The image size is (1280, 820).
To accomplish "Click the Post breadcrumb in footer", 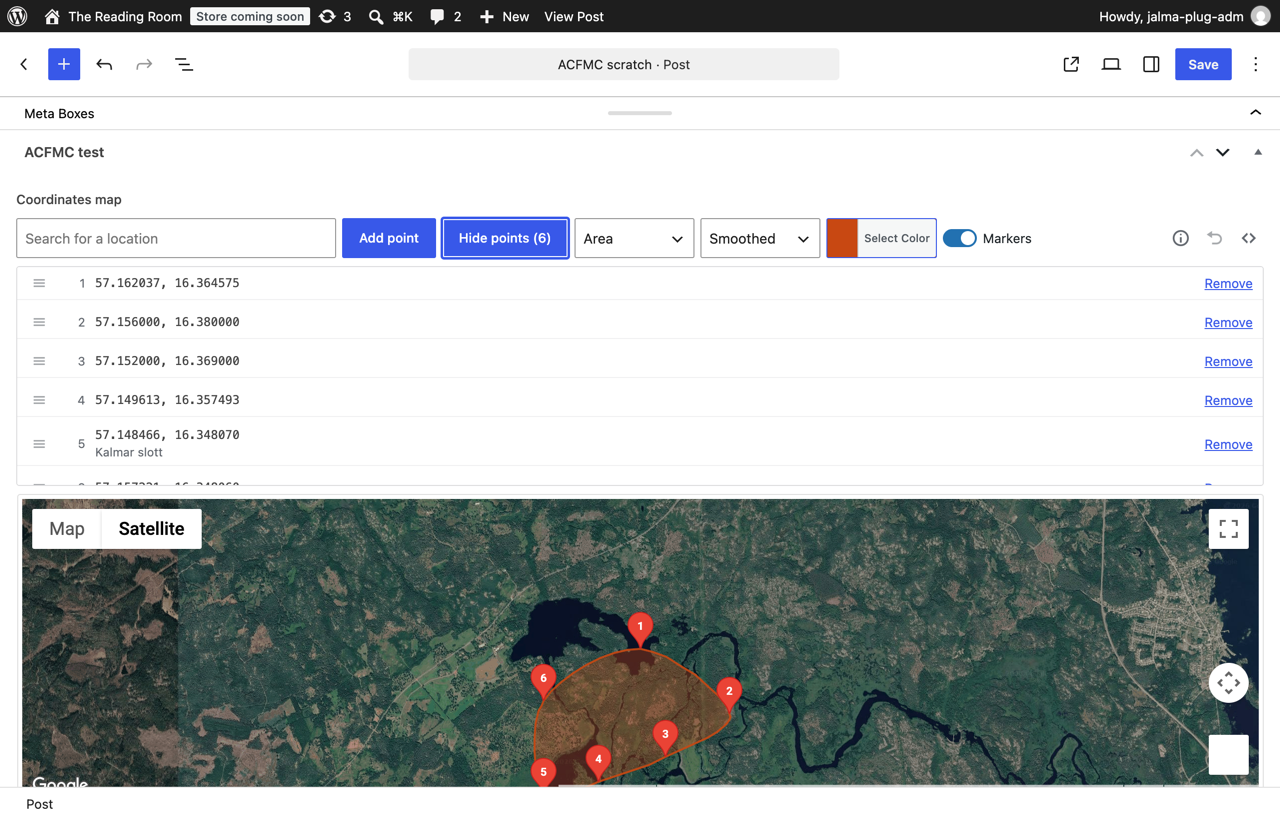I will coord(40,804).
